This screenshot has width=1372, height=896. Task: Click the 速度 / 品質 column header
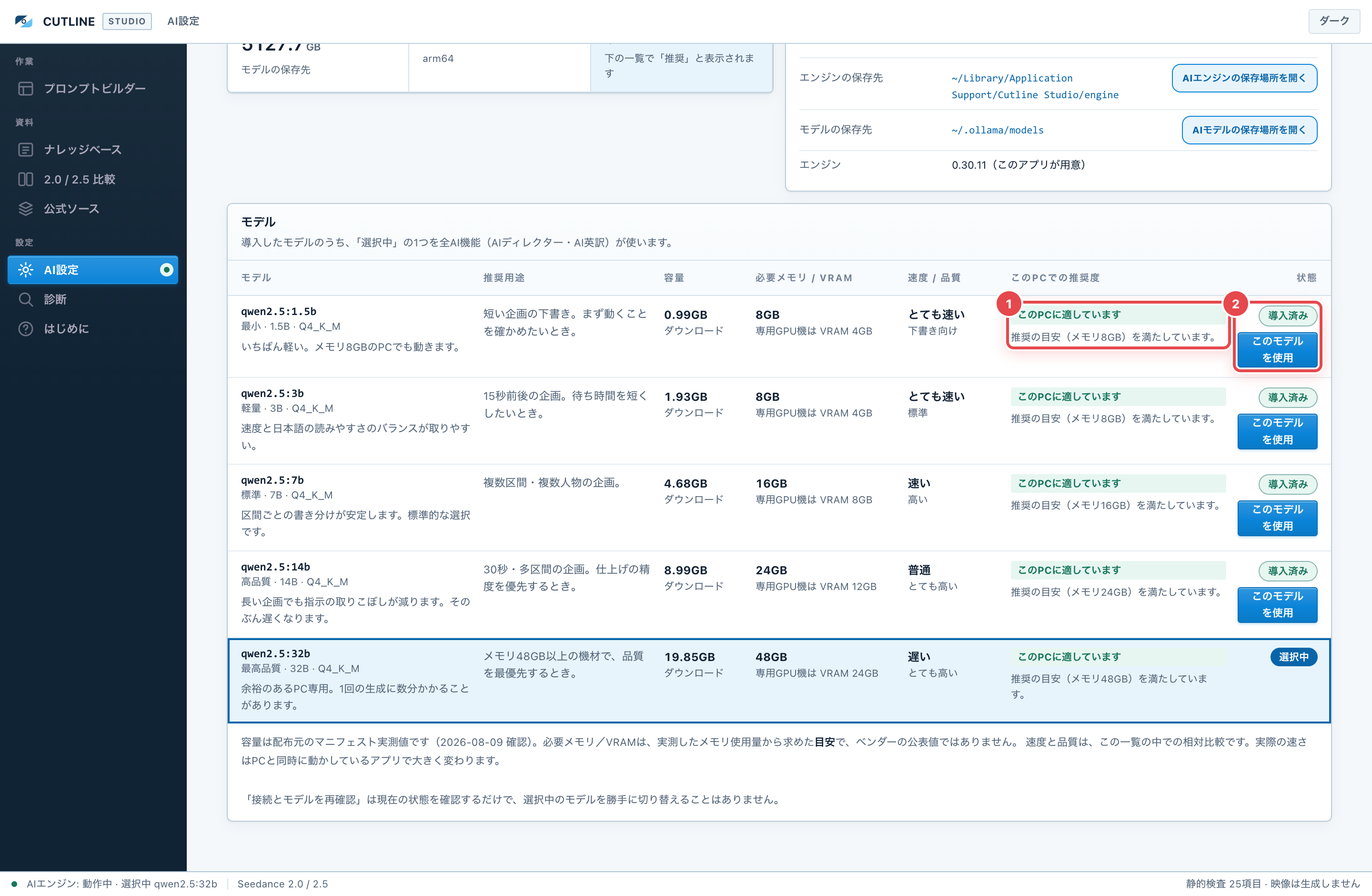coord(934,277)
